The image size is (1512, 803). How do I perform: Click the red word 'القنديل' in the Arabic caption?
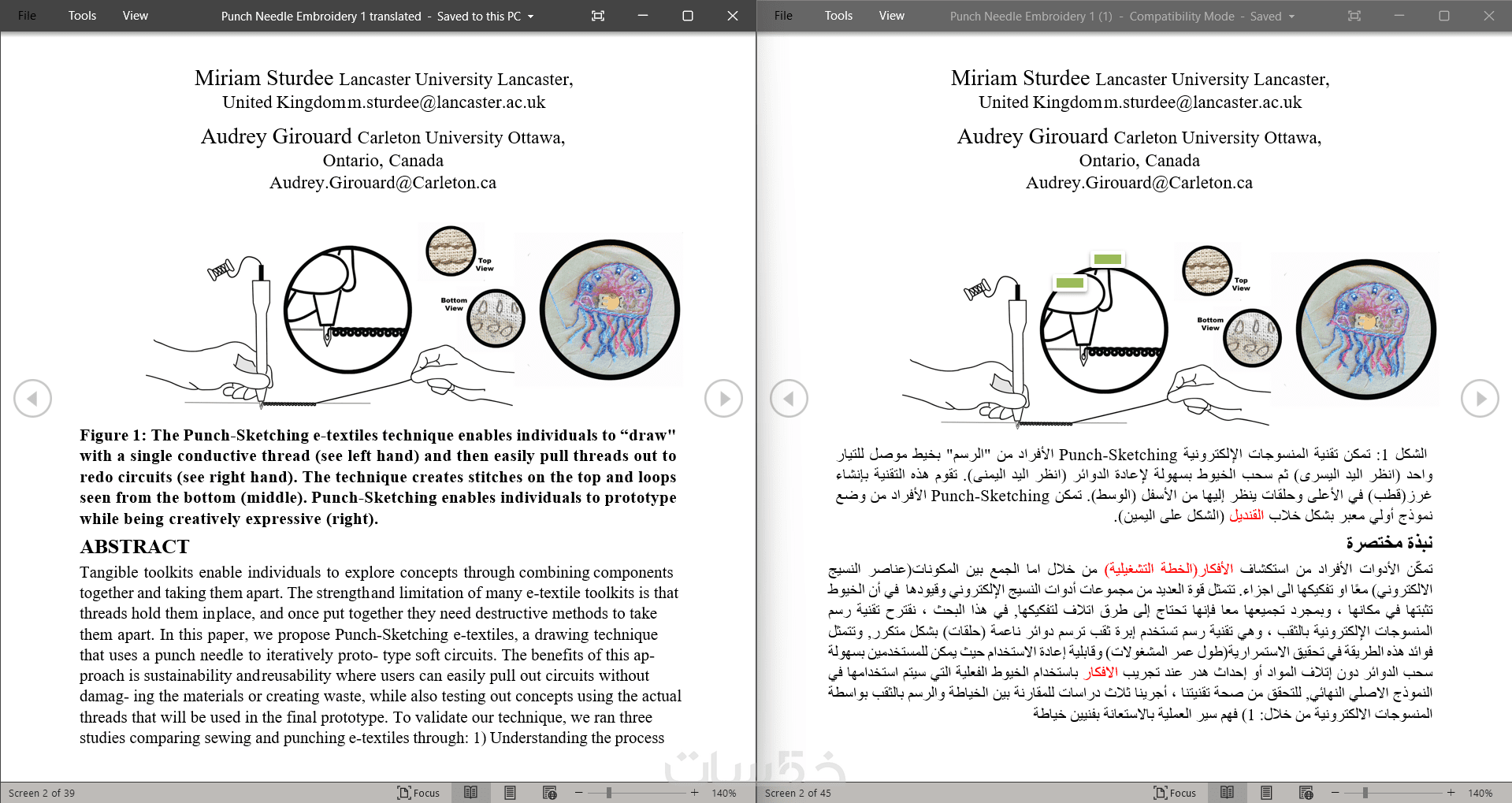click(1246, 515)
